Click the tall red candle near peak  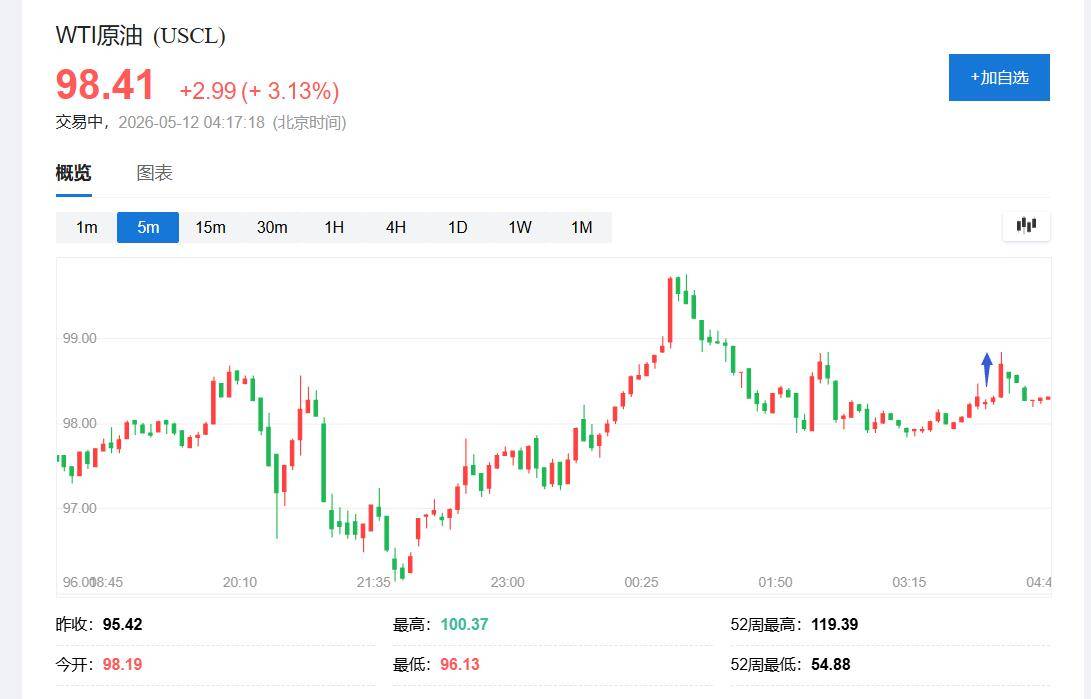(670, 311)
